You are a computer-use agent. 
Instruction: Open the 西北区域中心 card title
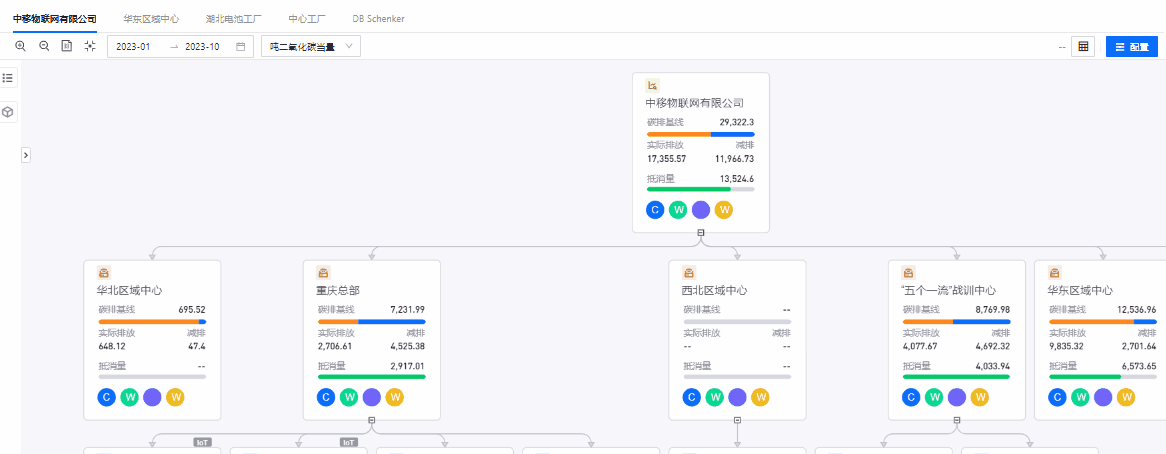[x=715, y=291]
